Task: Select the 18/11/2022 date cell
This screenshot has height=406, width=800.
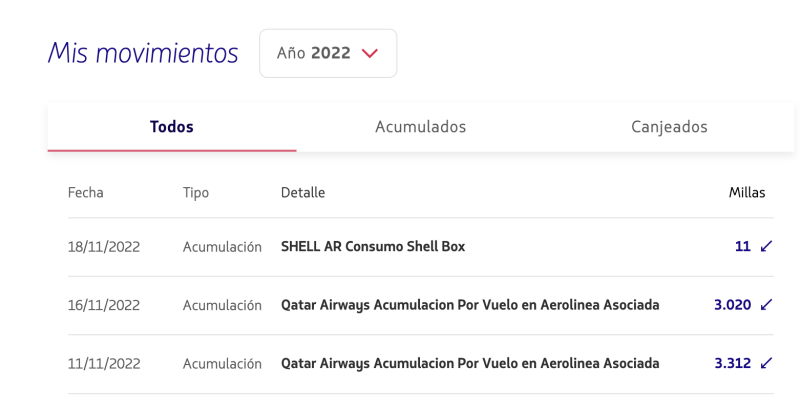Action: point(104,247)
